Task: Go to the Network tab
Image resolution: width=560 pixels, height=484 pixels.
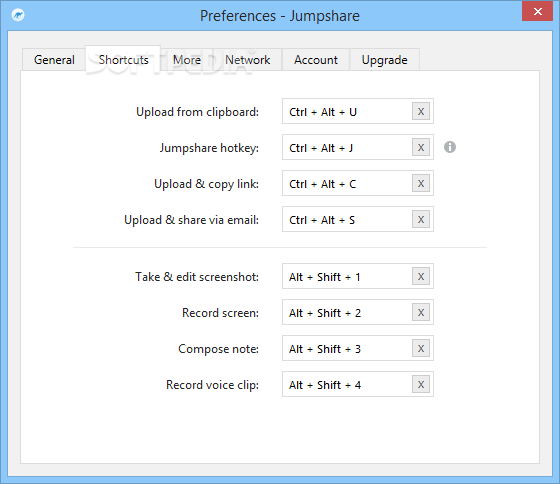Action: pyautogui.click(x=248, y=60)
